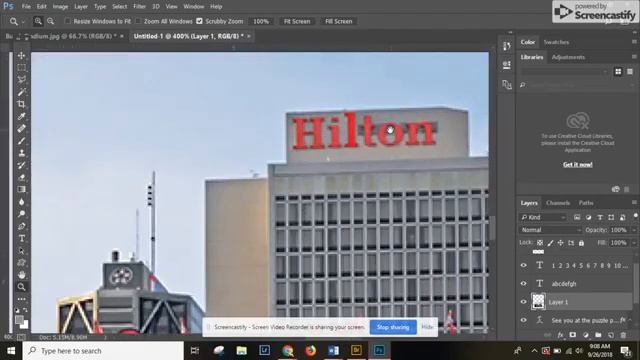Open the Filter menu
This screenshot has width=640, height=360.
pyautogui.click(x=139, y=7)
